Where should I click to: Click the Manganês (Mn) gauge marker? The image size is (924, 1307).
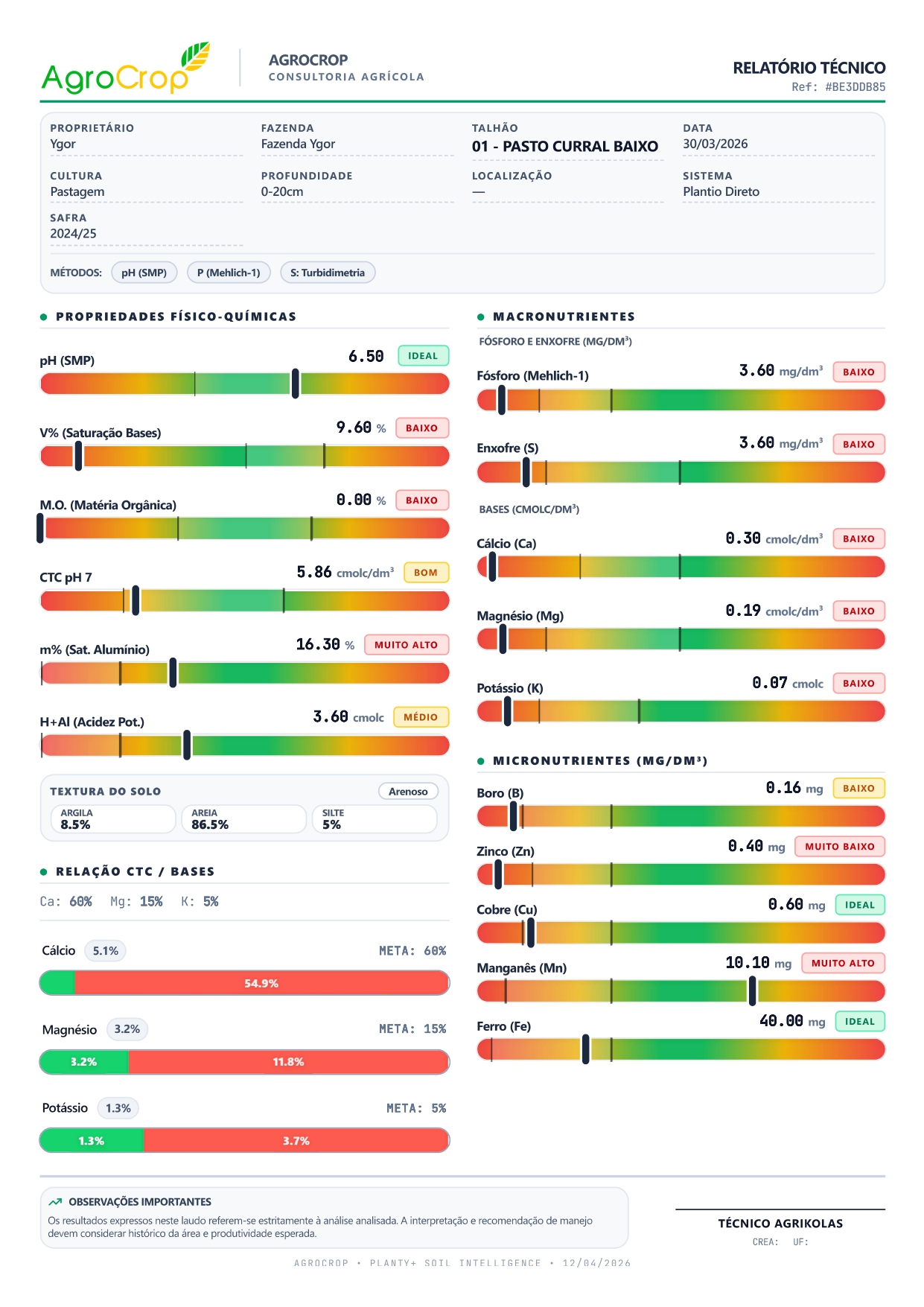753,991
